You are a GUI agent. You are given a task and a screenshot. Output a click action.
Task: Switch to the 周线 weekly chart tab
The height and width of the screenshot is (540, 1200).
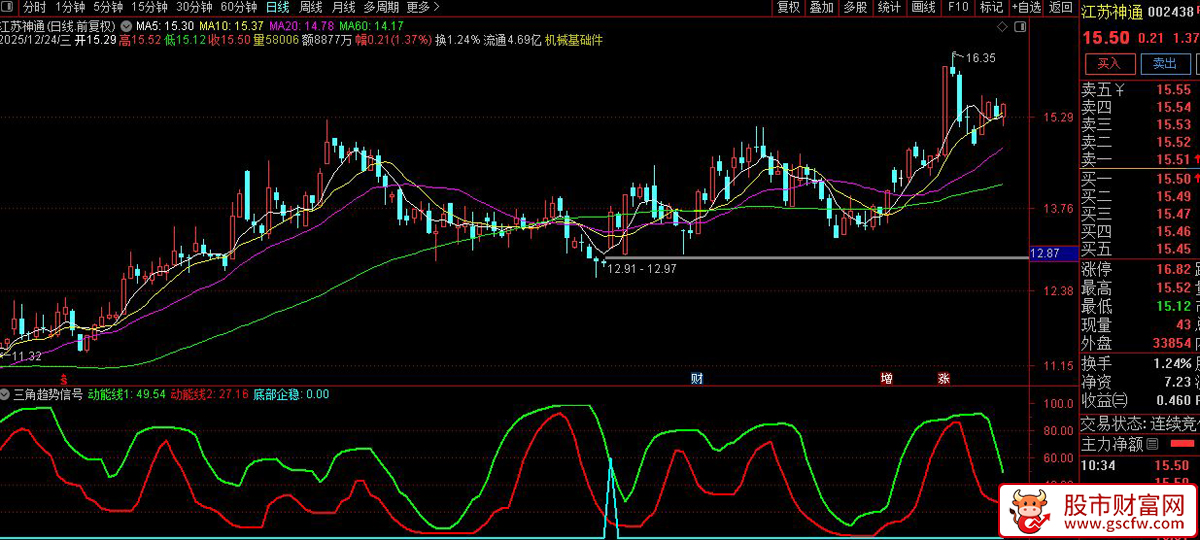(311, 7)
